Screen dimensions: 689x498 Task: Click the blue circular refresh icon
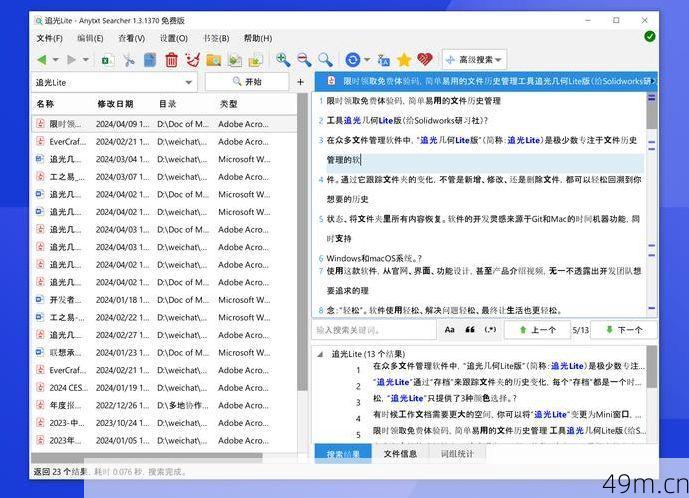353,59
